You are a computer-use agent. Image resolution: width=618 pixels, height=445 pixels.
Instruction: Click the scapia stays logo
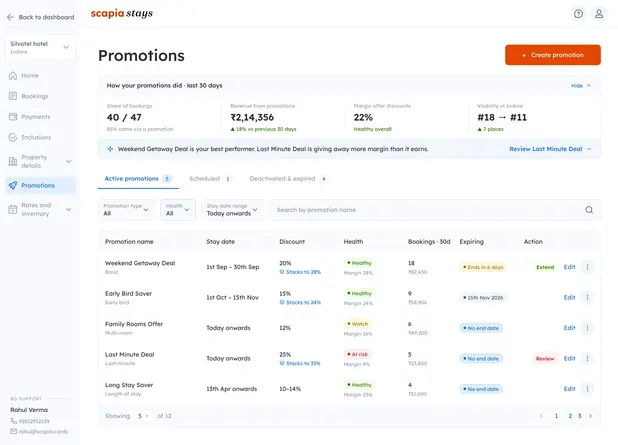point(122,13)
